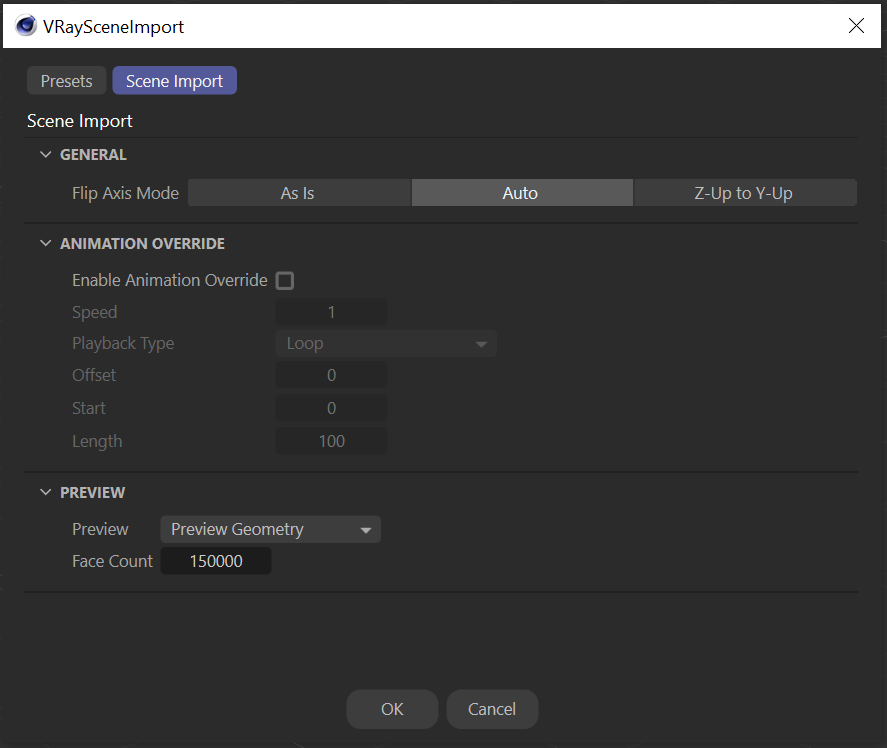Enable the Animation Override checkbox
This screenshot has height=748, width=887.
(x=285, y=281)
